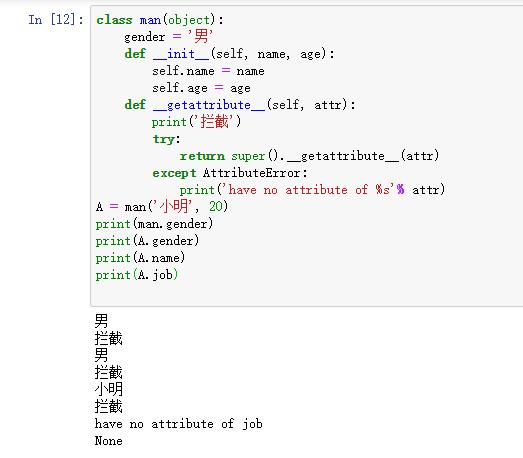Click the output line '小明'
The width and height of the screenshot is (523, 458).
click(x=109, y=389)
